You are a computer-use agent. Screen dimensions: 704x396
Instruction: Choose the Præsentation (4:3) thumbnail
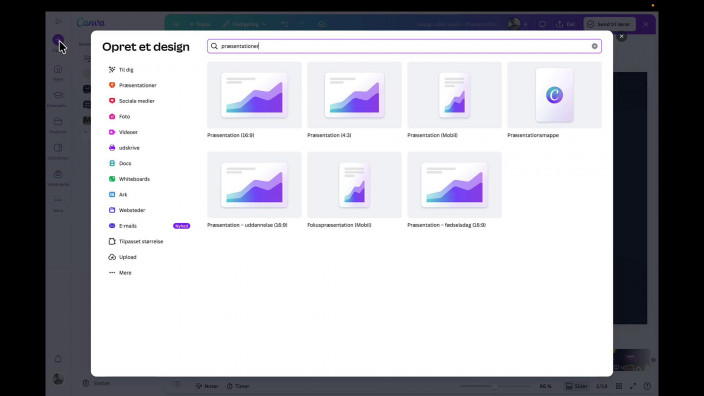(x=354, y=95)
